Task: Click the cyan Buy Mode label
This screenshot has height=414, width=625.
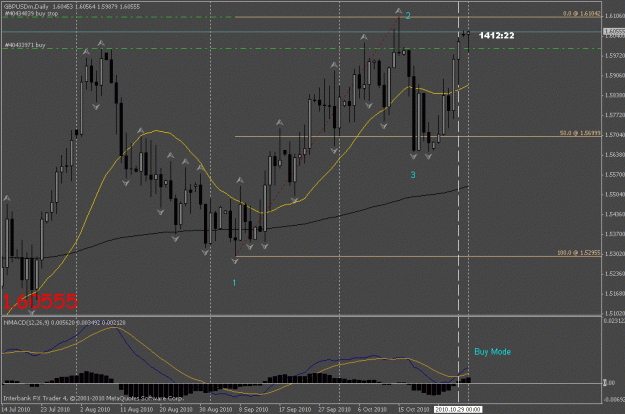Action: tap(492, 351)
